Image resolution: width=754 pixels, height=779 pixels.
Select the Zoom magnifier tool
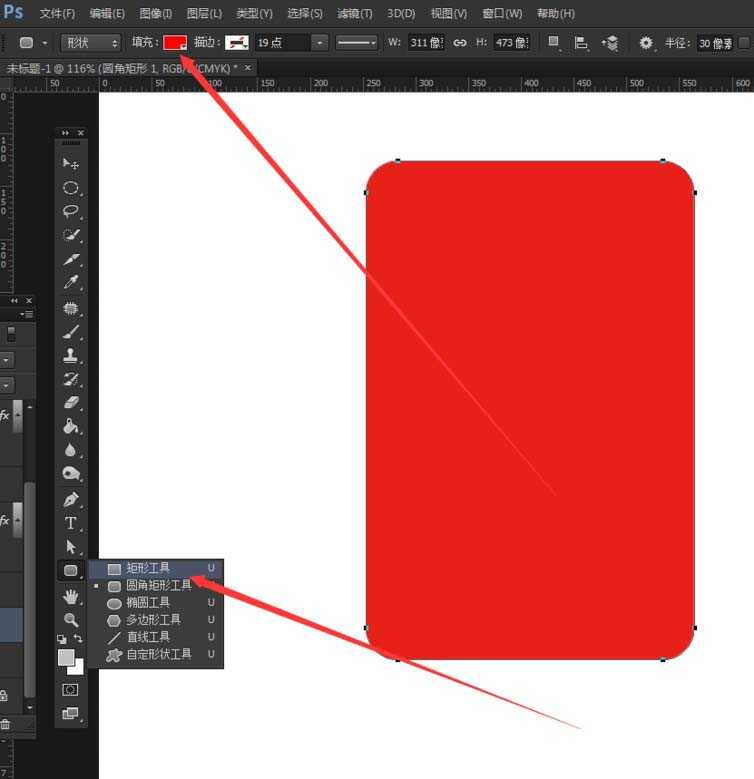[70, 620]
